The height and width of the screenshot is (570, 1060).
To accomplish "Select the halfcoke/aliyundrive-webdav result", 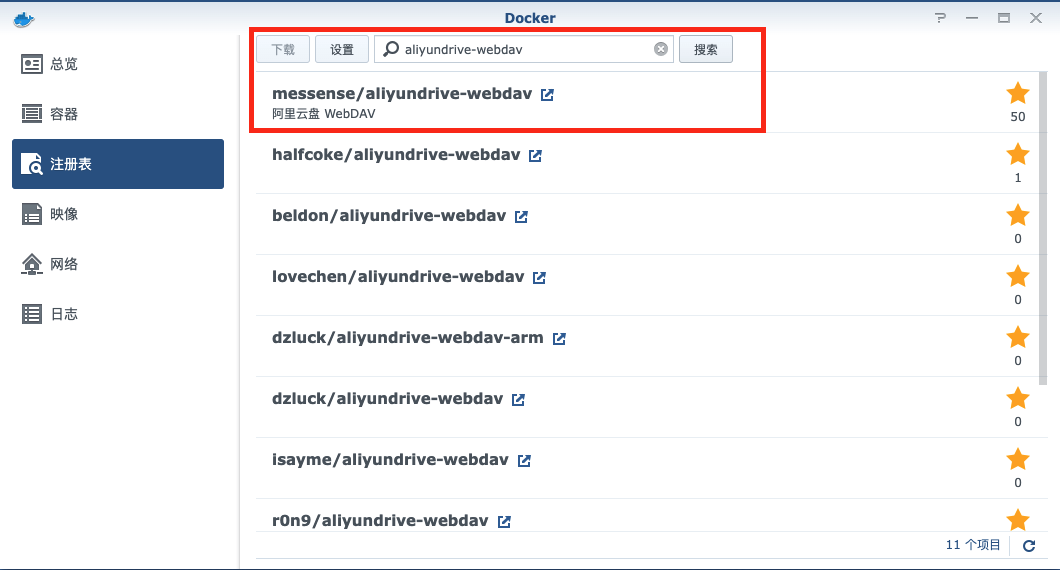I will (x=648, y=163).
